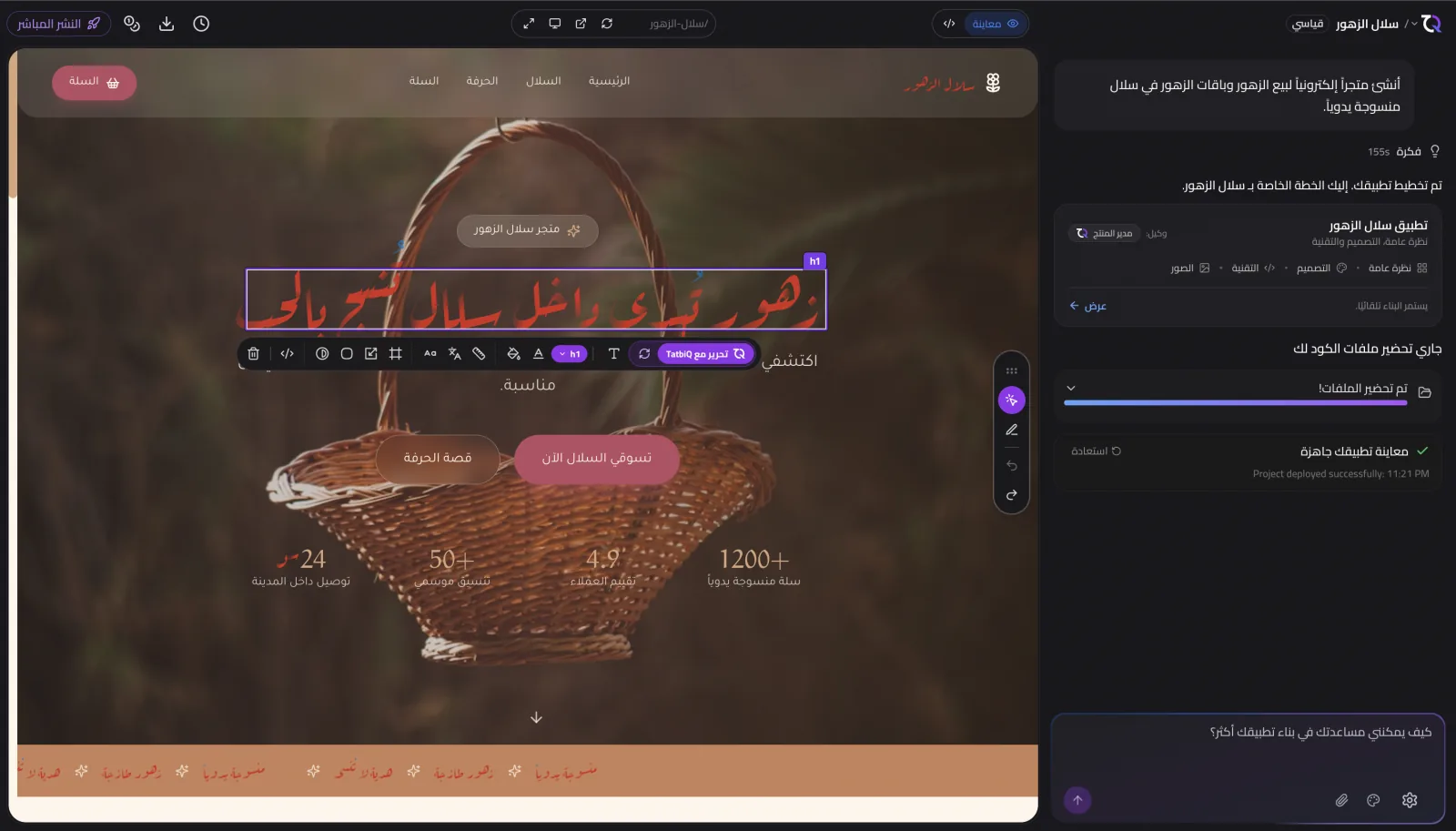Click the rounded-square border radius icon
The height and width of the screenshot is (831, 1456).
(347, 354)
